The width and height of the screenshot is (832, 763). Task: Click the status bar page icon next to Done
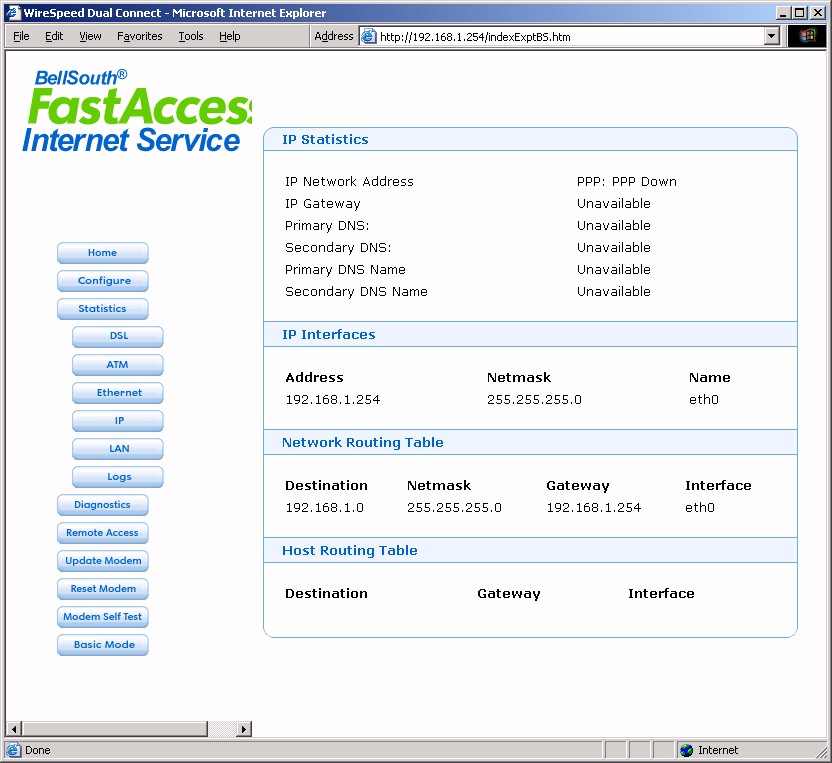tap(13, 750)
